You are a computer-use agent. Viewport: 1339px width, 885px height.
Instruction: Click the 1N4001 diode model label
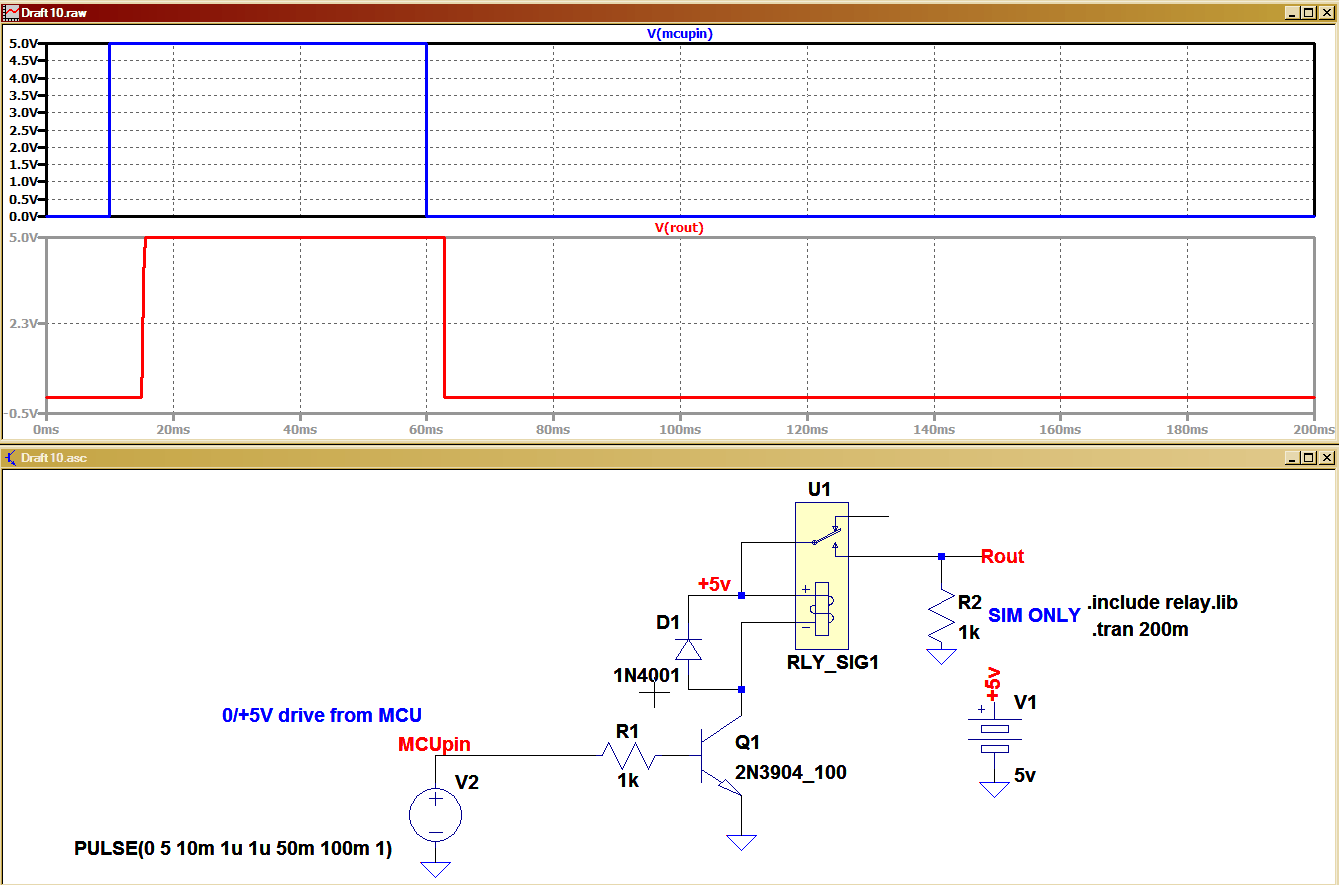[x=647, y=676]
